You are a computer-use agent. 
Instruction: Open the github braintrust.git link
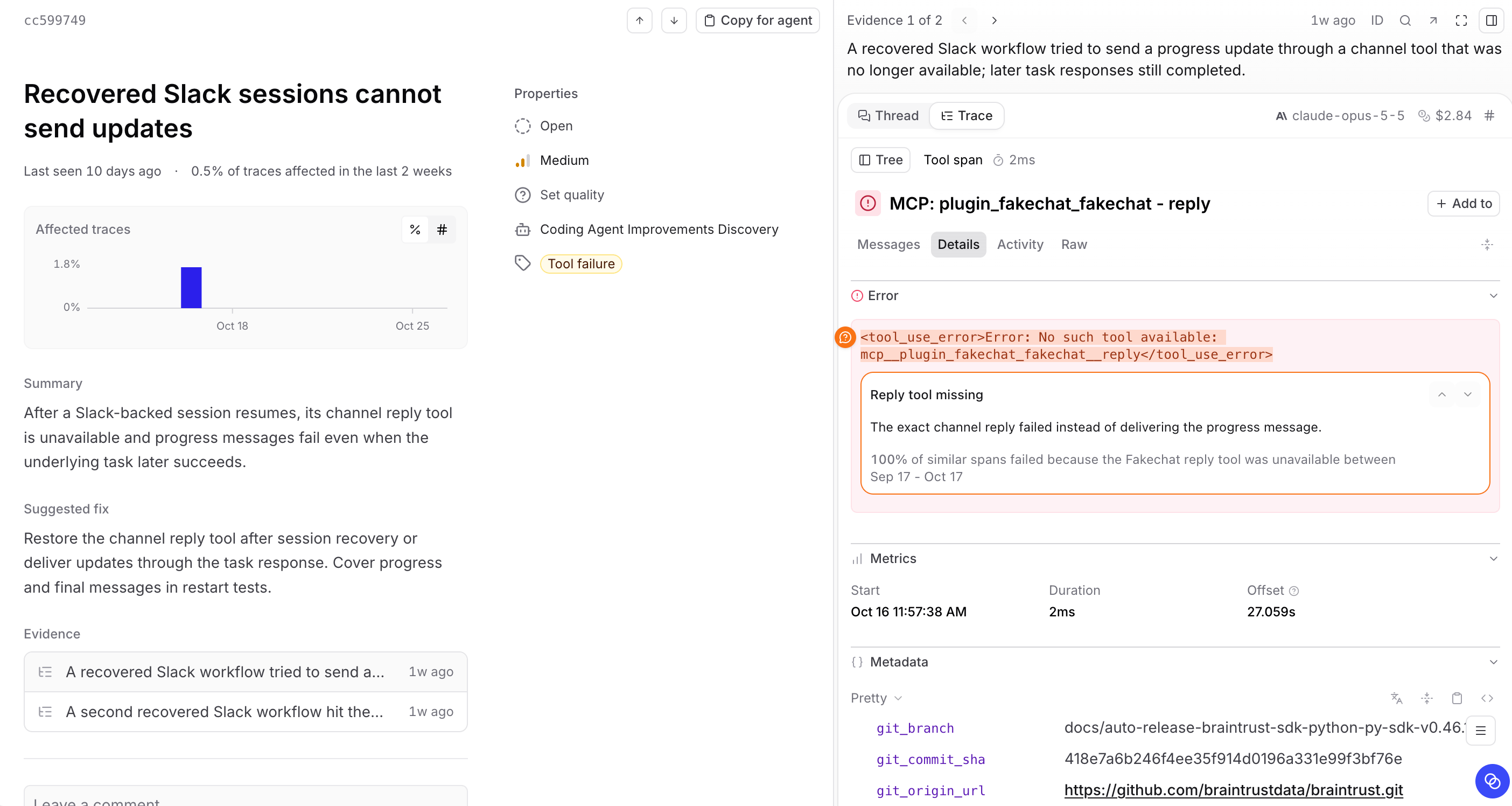(1233, 790)
